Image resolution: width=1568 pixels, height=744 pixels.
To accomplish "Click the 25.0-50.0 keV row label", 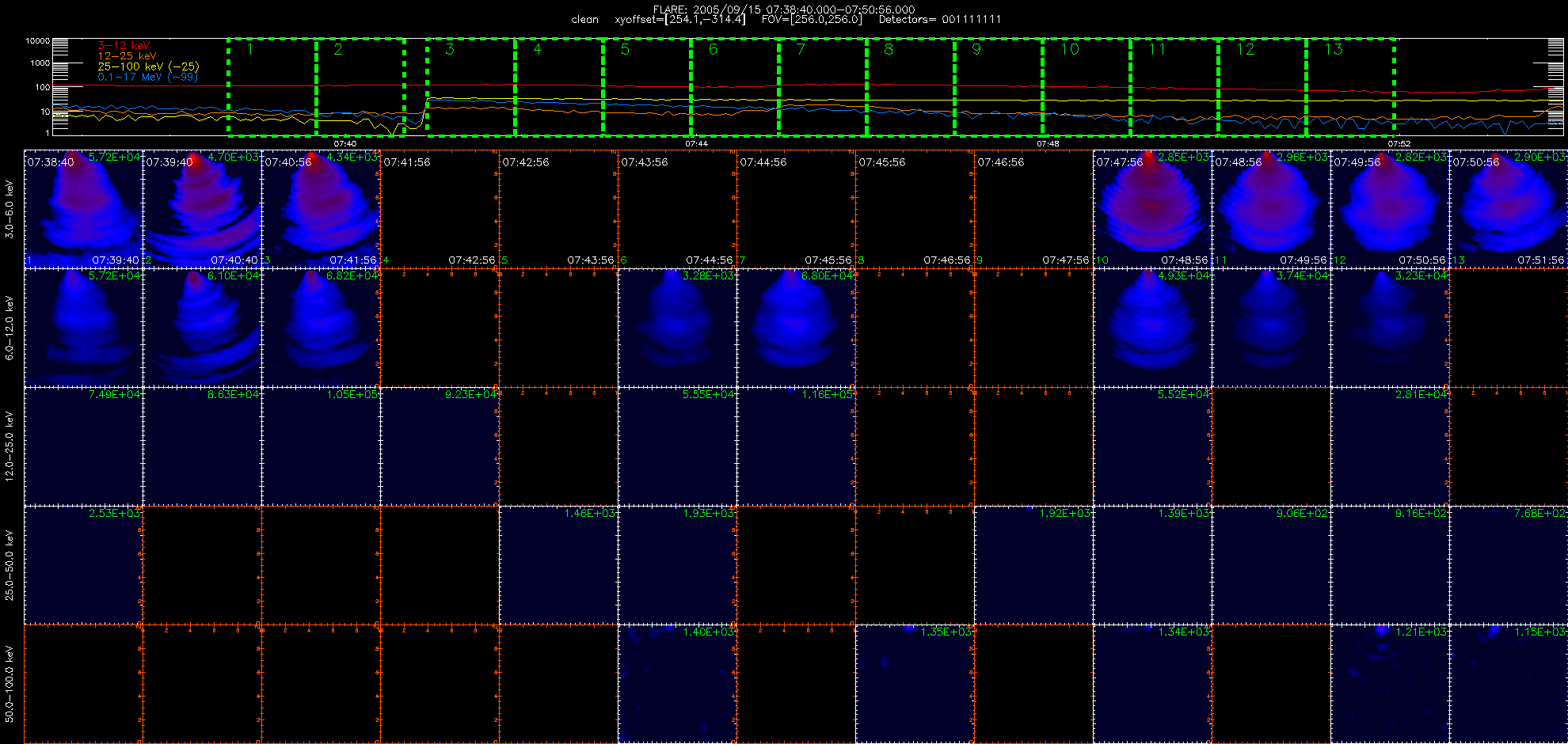I will tap(10, 565).
